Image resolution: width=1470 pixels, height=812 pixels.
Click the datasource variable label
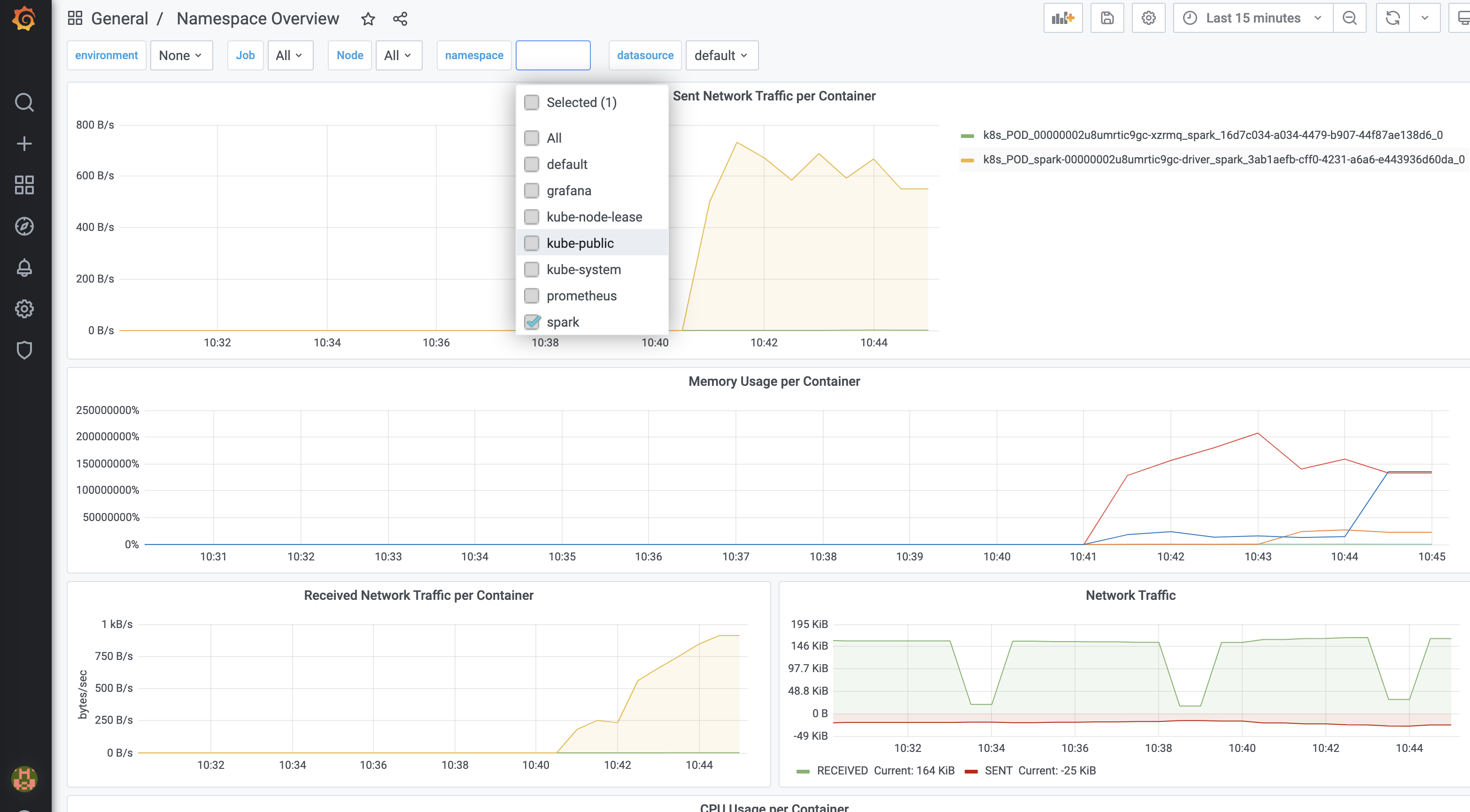pos(645,55)
